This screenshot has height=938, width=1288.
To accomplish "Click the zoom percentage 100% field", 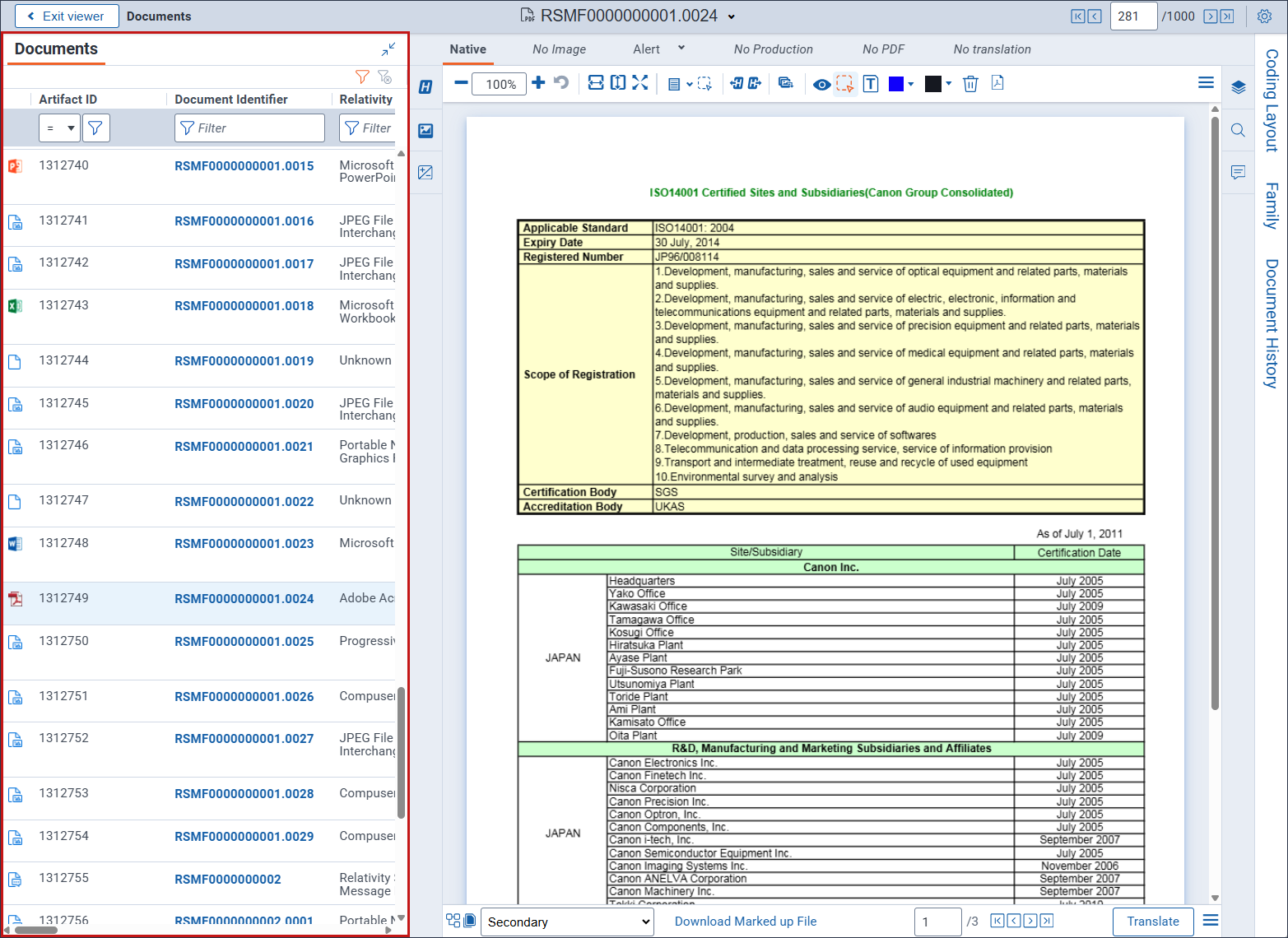I will tap(500, 84).
